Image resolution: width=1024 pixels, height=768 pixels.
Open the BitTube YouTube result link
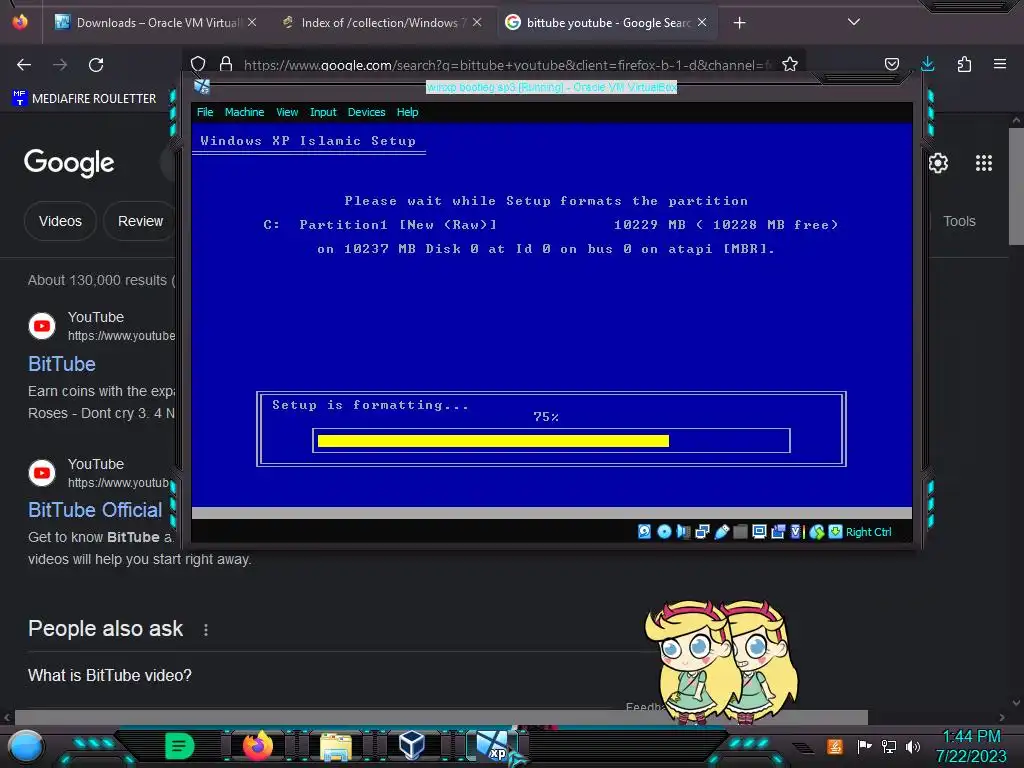pos(62,364)
